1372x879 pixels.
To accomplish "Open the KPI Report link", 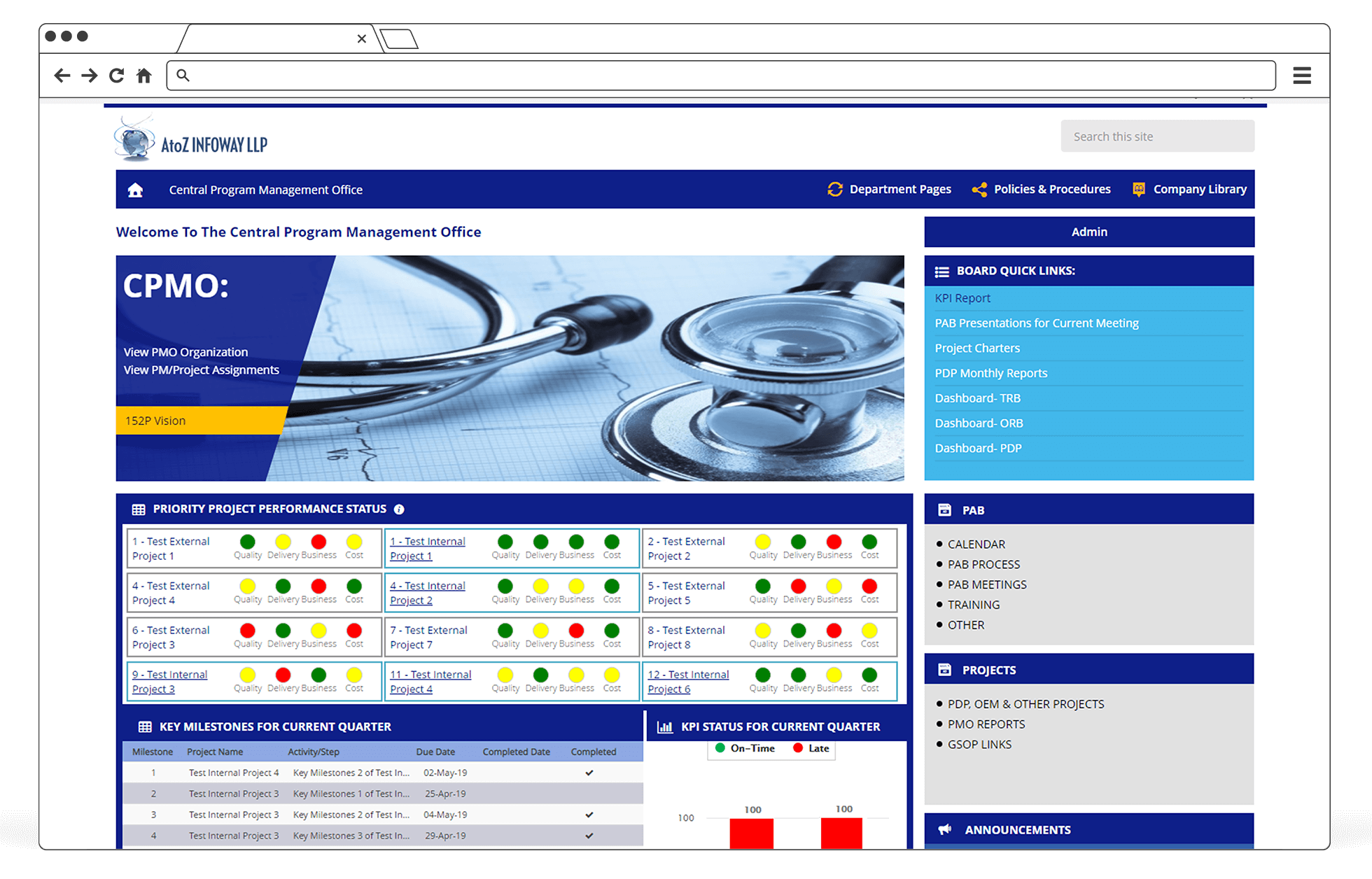I will point(962,297).
